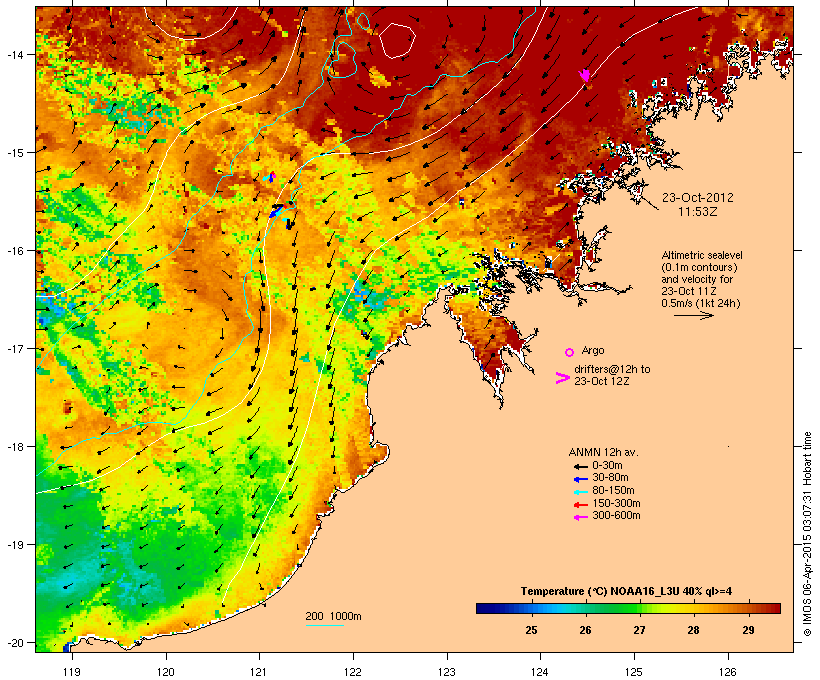
Task: Click the black 0-30m legend arrow
Action: click(580, 466)
